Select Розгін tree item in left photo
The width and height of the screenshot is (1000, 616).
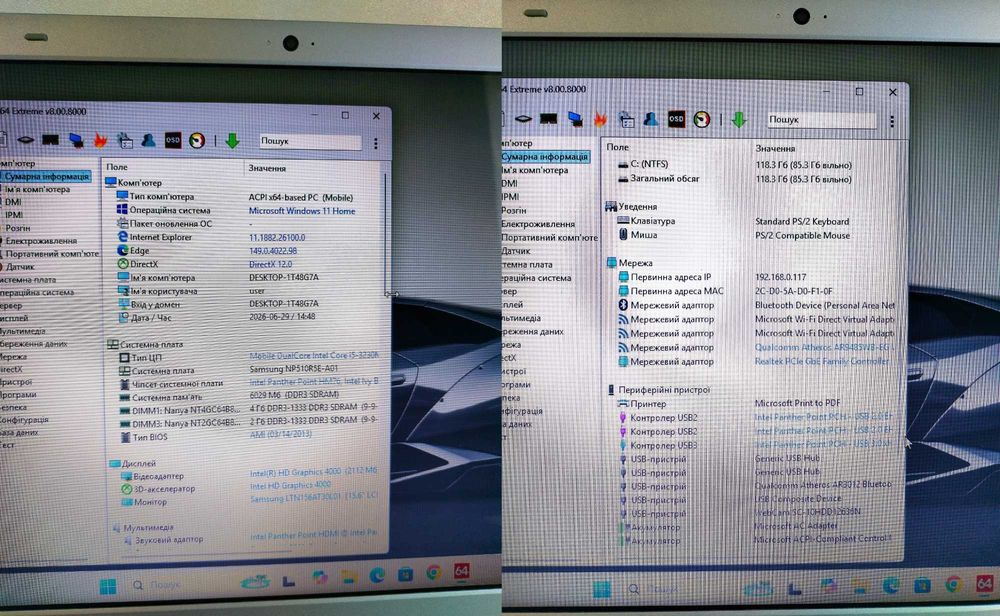(17, 228)
